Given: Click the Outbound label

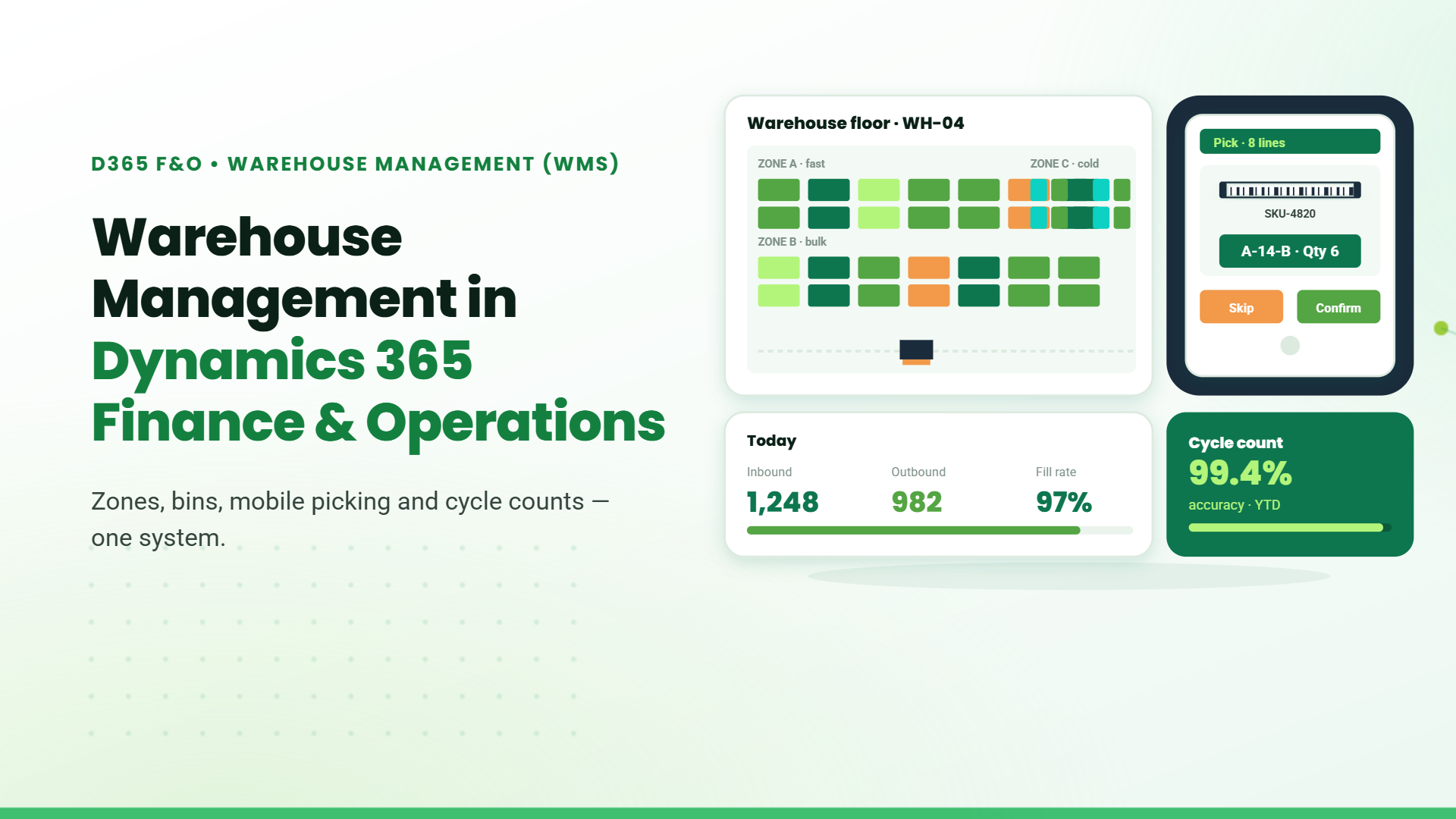Looking at the screenshot, I should pos(918,472).
